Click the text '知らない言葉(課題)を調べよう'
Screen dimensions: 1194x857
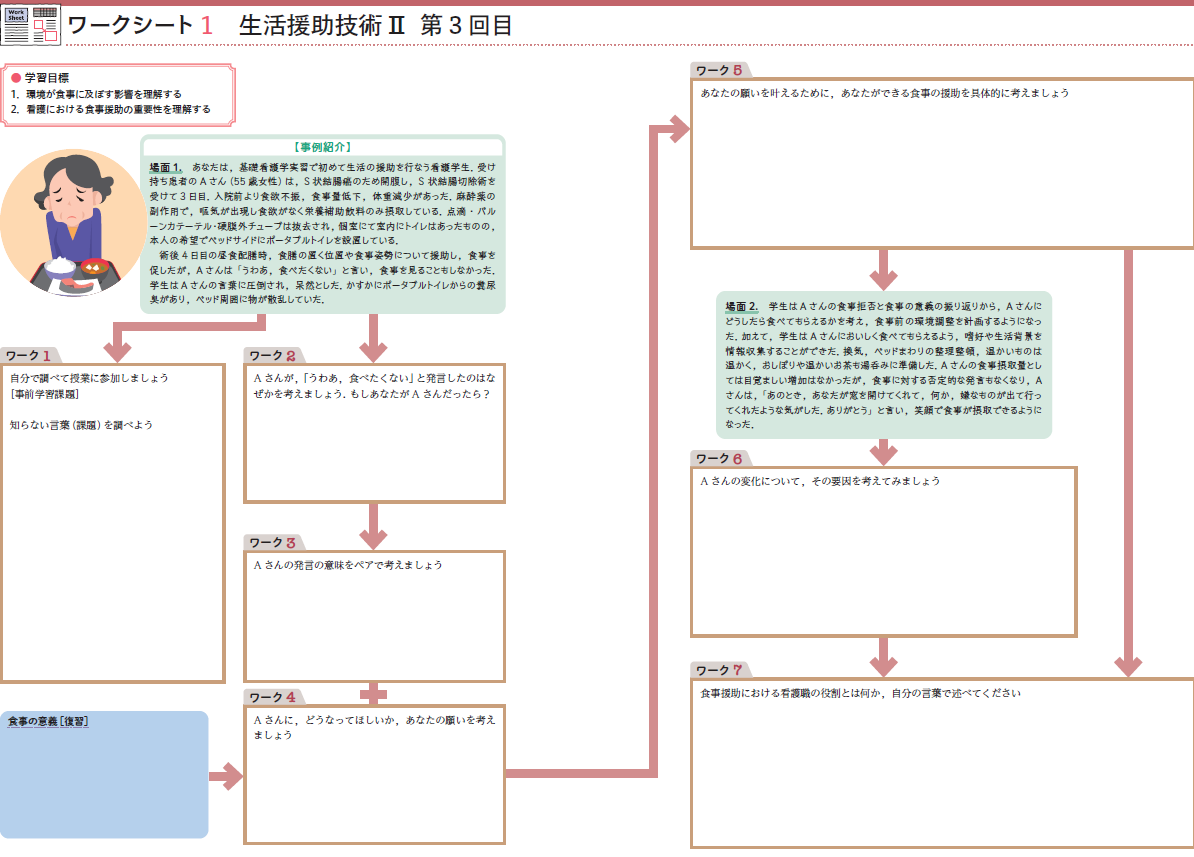tap(81, 425)
